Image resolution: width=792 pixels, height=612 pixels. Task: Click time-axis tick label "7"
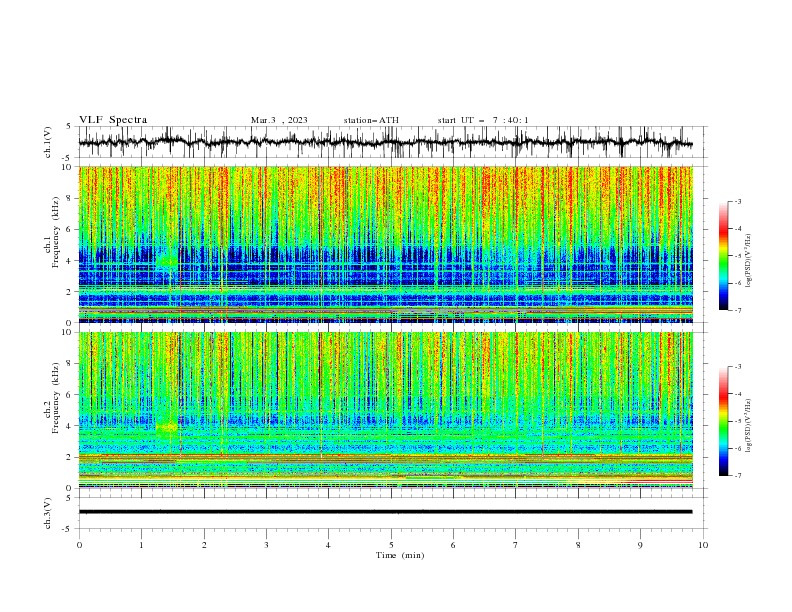[516, 545]
